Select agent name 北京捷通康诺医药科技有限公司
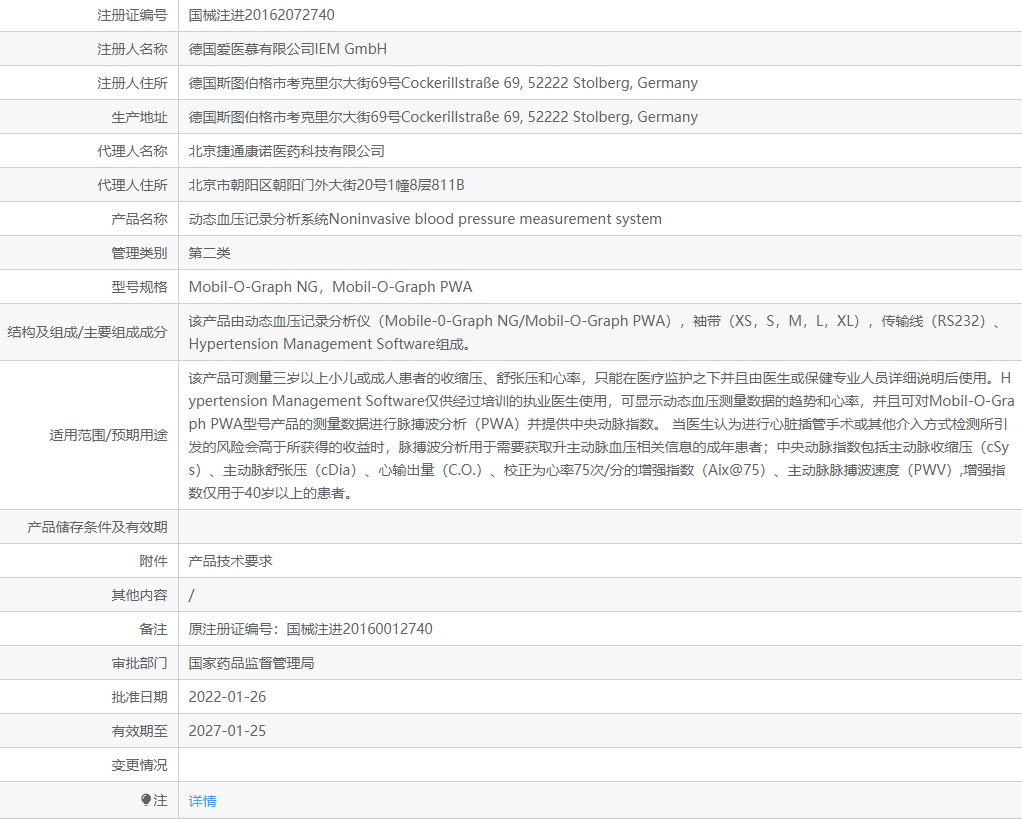Viewport: 1022px width, 819px height. tap(286, 151)
